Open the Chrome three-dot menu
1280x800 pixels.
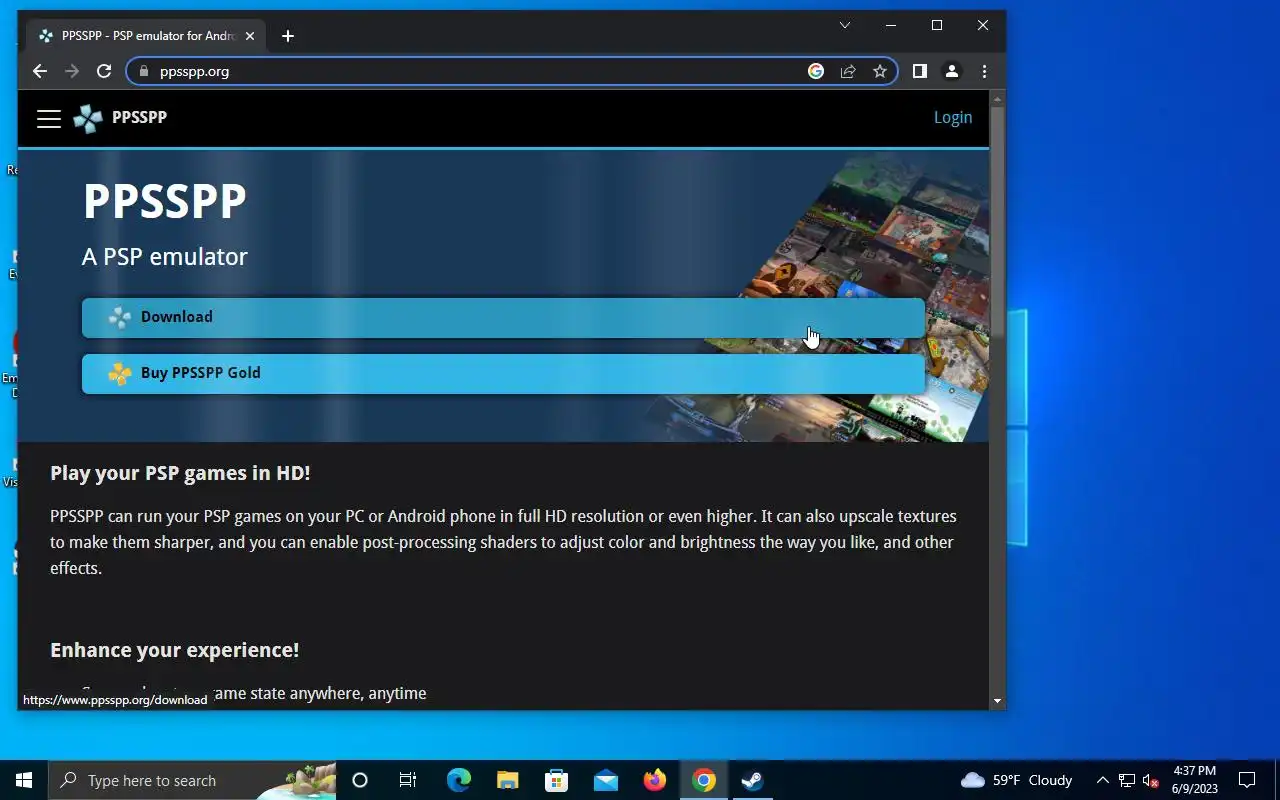(984, 71)
